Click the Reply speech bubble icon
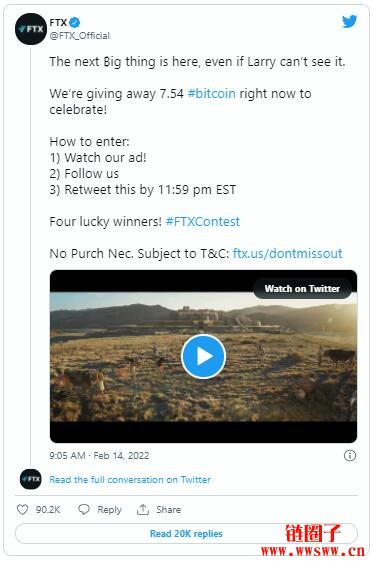 tap(84, 509)
